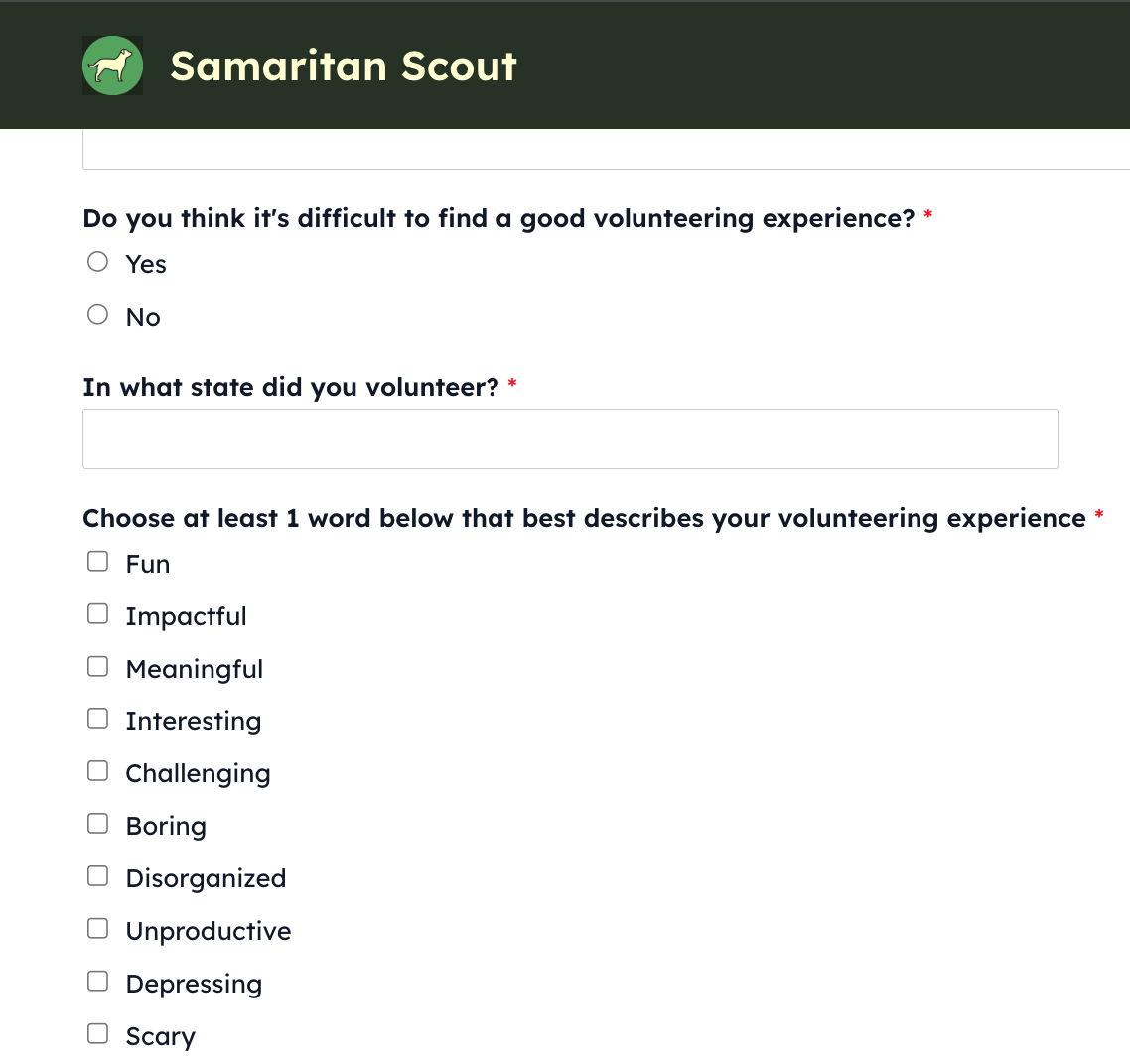Enable the Interesting checkbox
This screenshot has height=1064, width=1130.
[x=98, y=719]
